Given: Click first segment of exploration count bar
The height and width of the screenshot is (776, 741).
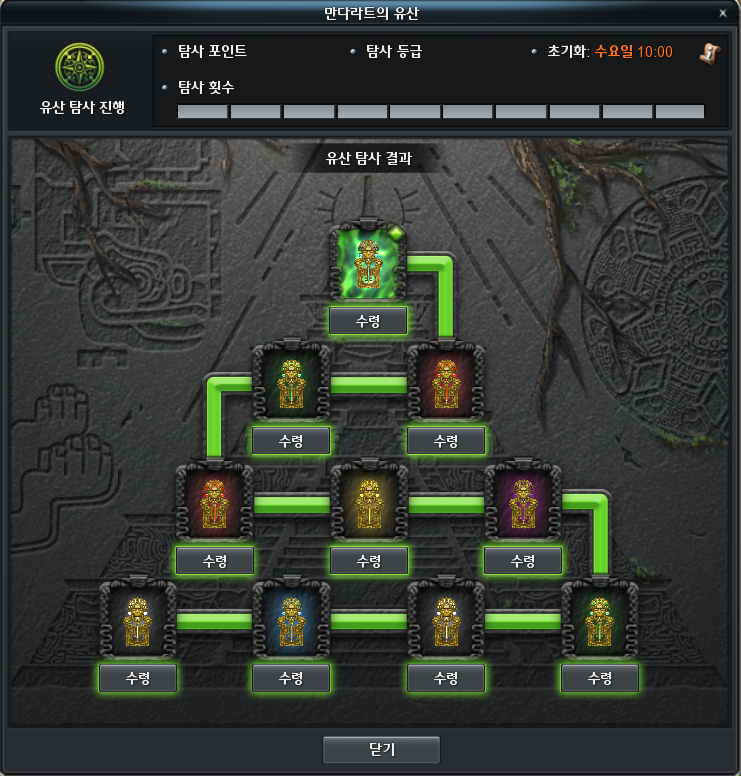Looking at the screenshot, I should tap(202, 111).
